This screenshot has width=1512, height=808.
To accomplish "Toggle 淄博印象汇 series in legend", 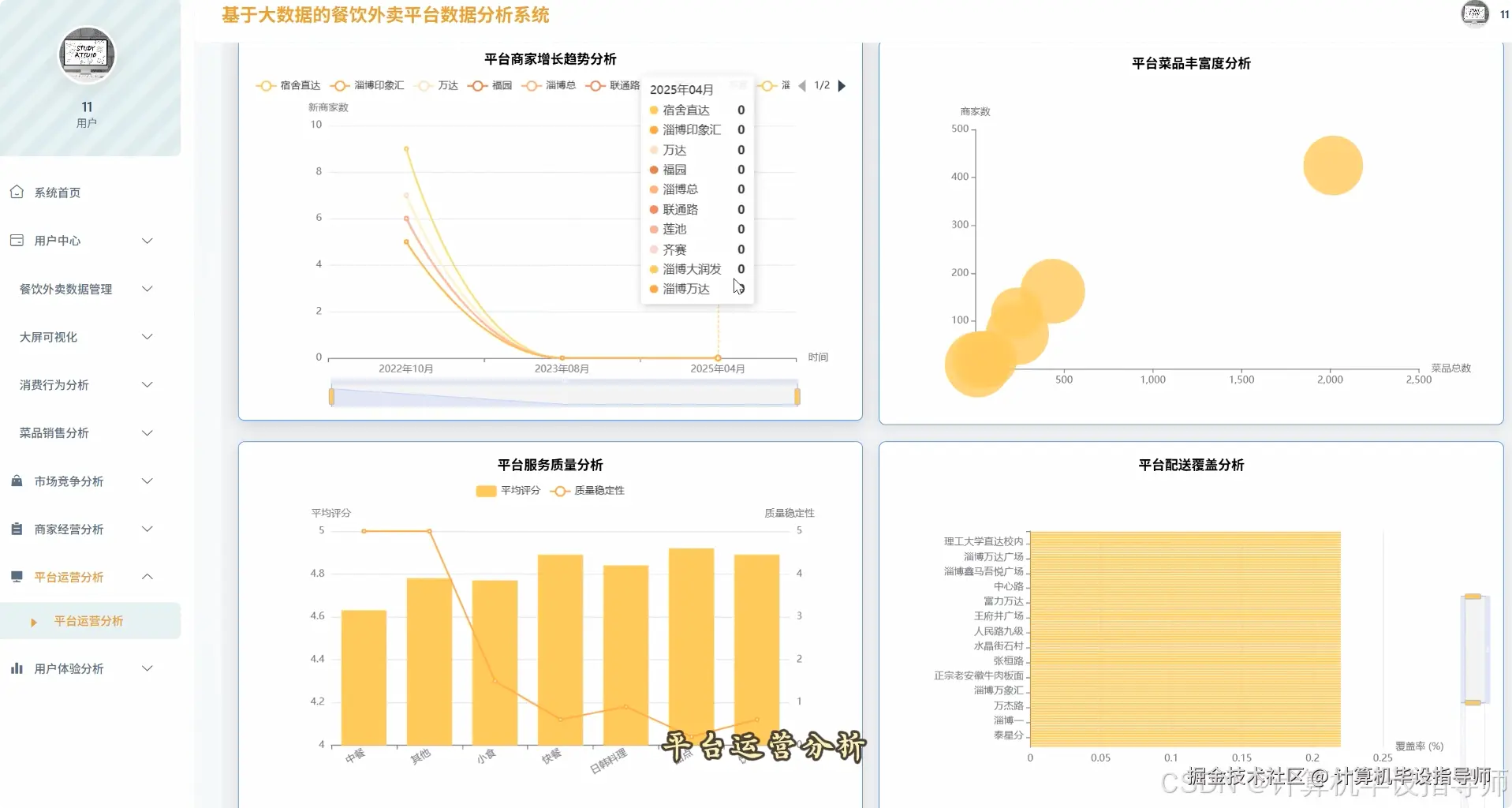I will (368, 85).
